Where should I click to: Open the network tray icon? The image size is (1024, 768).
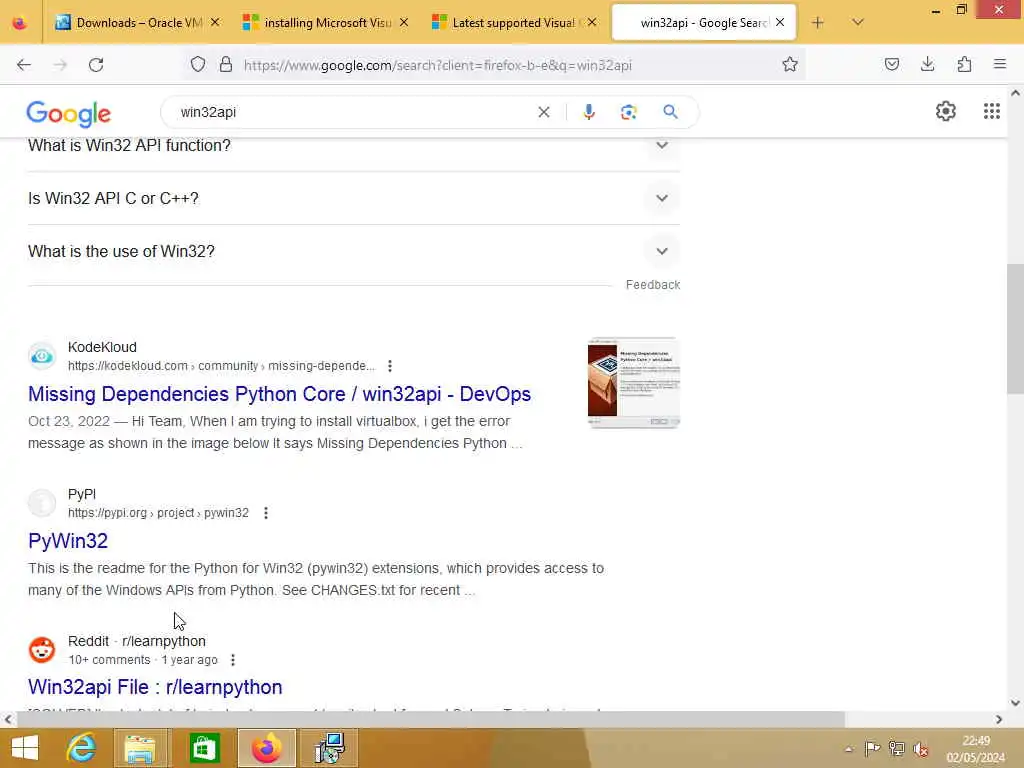coord(897,749)
